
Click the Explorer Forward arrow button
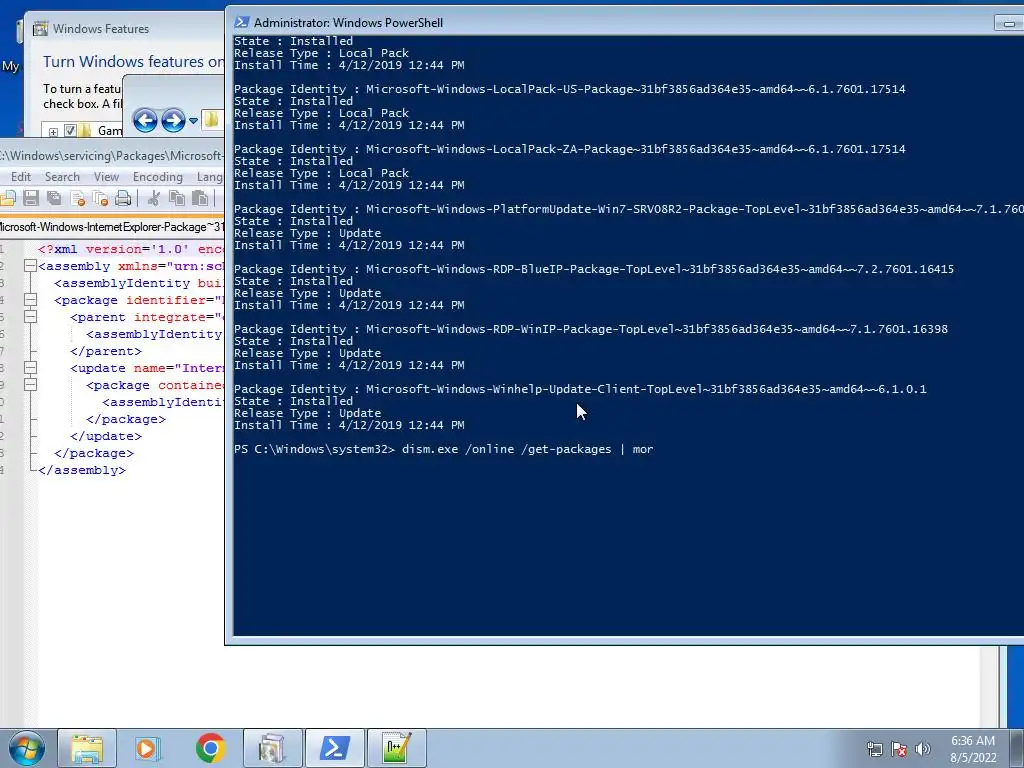173,120
